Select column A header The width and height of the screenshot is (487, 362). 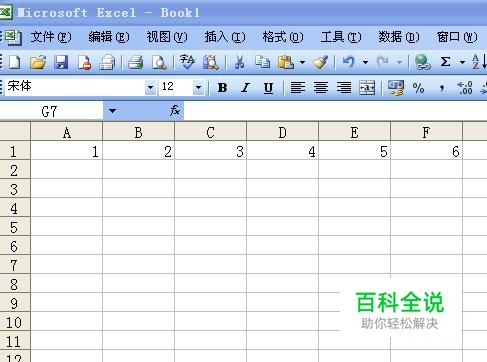67,132
